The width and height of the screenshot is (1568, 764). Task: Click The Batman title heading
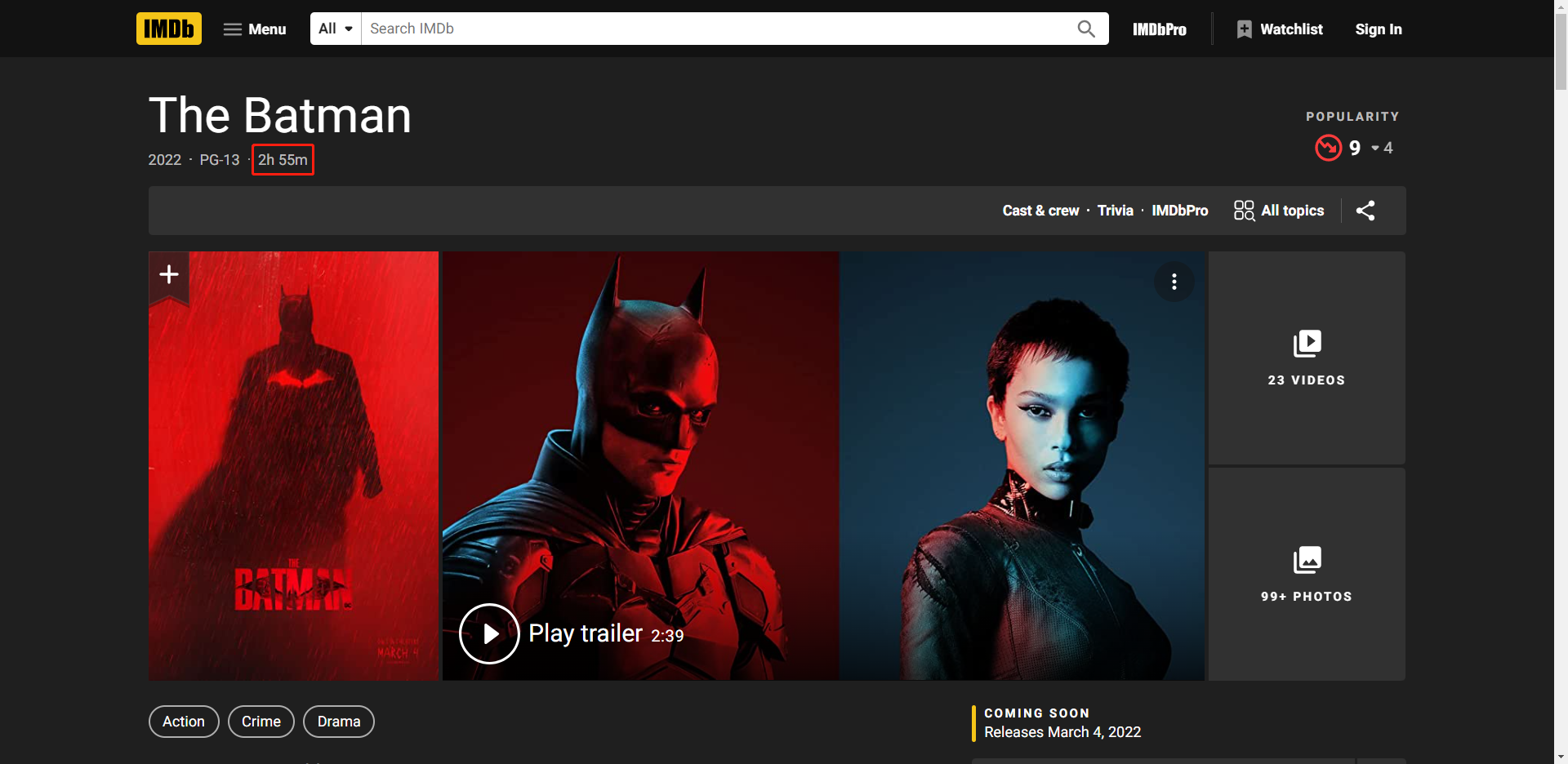[x=280, y=115]
